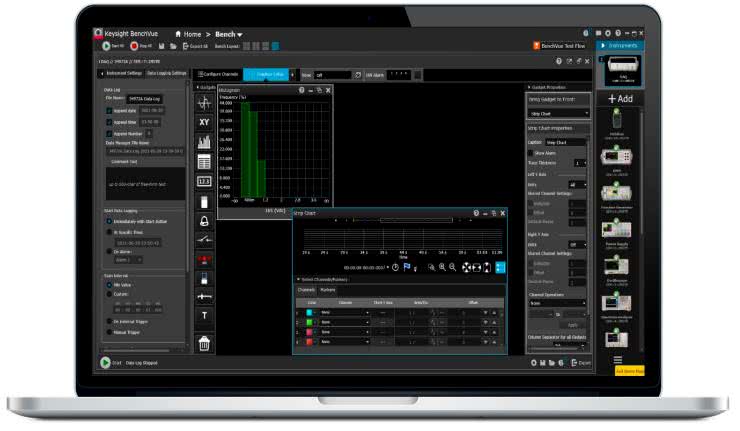The height and width of the screenshot is (431, 740).
Task: Click the + Add instrument button
Action: (619, 99)
